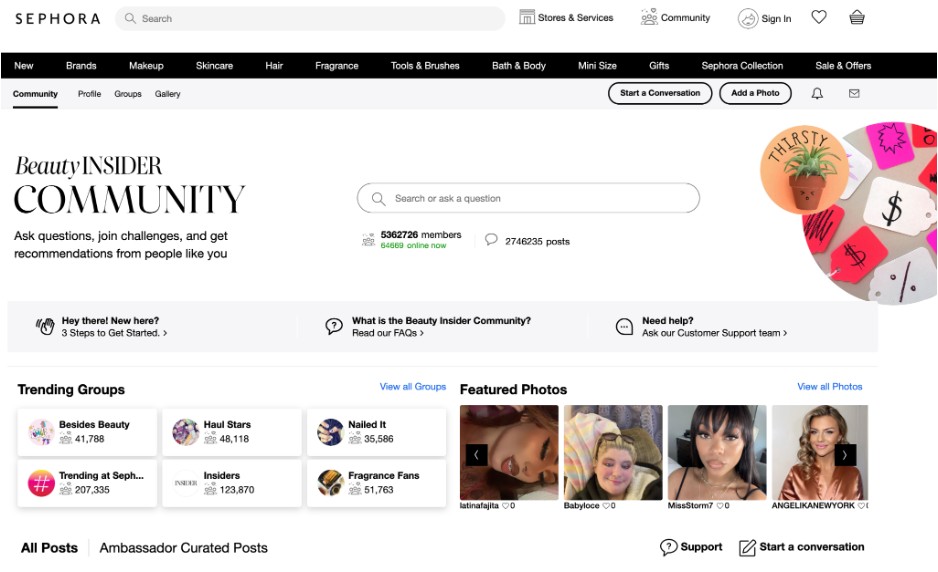Screen dimensions: 938x572
Task: Open Babyloce's featured photo
Action: (x=613, y=452)
